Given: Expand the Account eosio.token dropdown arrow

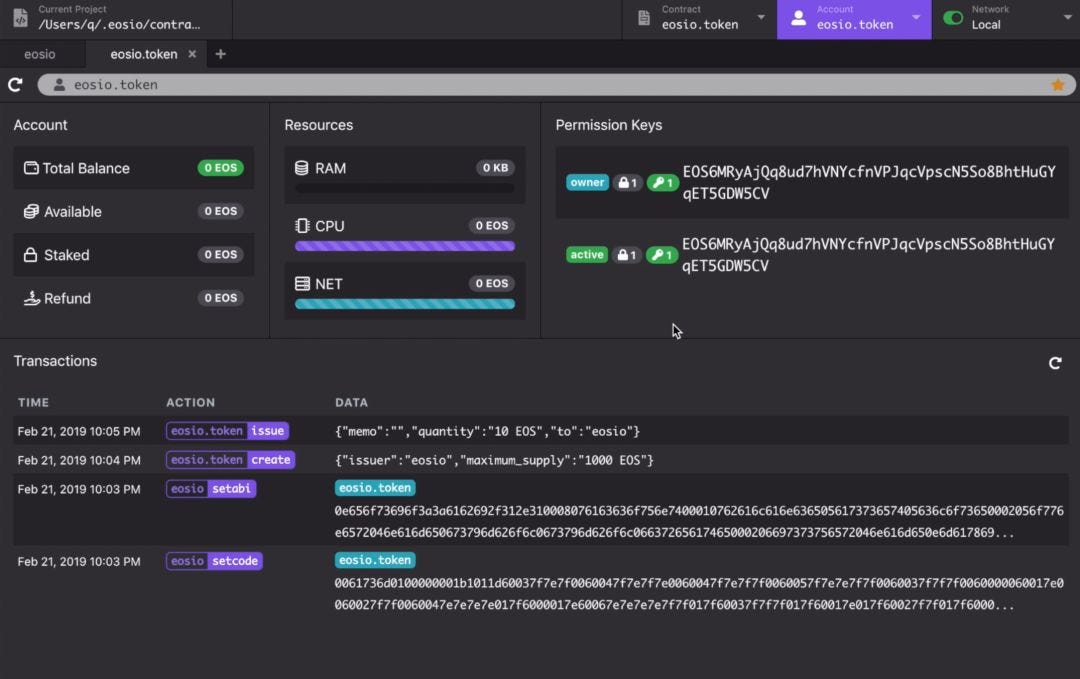Looking at the screenshot, I should pos(916,17).
